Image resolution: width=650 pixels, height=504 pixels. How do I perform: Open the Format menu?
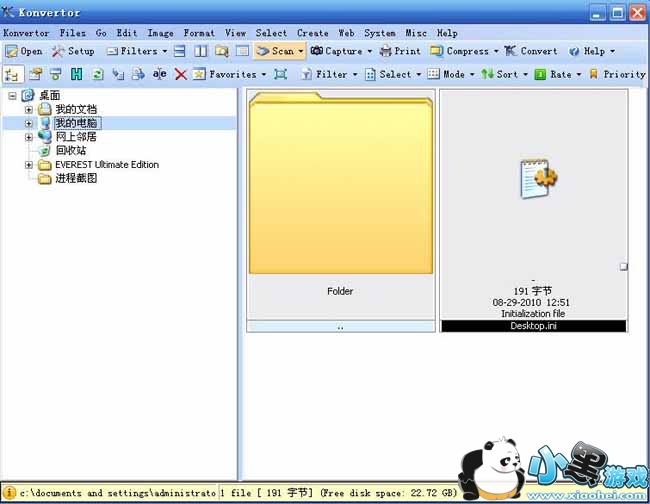pyautogui.click(x=199, y=33)
